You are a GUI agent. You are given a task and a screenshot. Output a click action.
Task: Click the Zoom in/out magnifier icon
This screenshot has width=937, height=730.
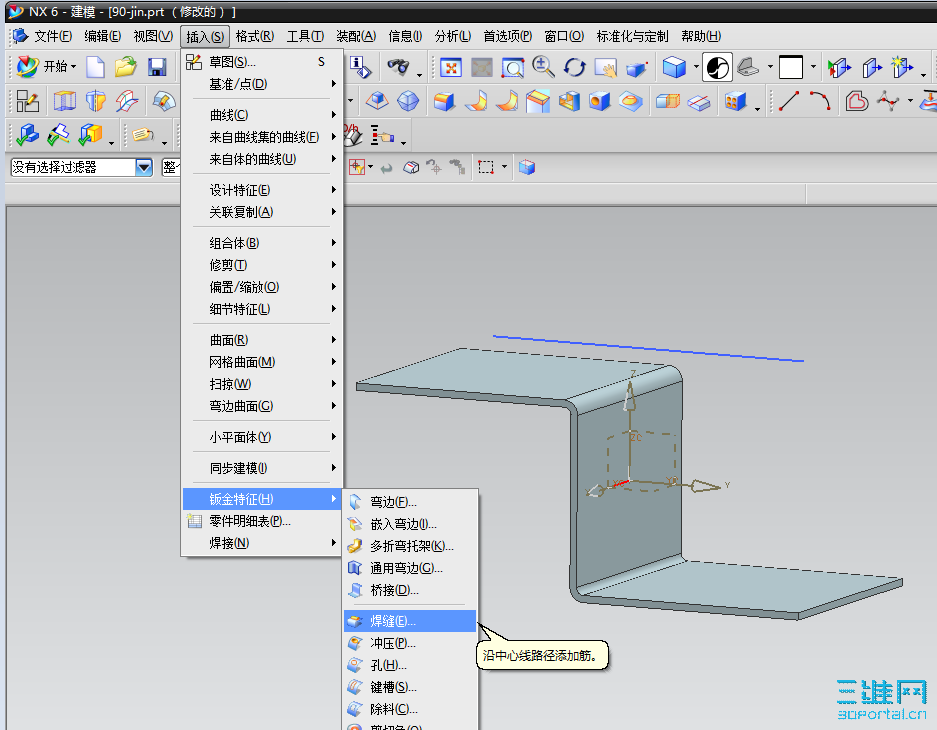tap(543, 67)
